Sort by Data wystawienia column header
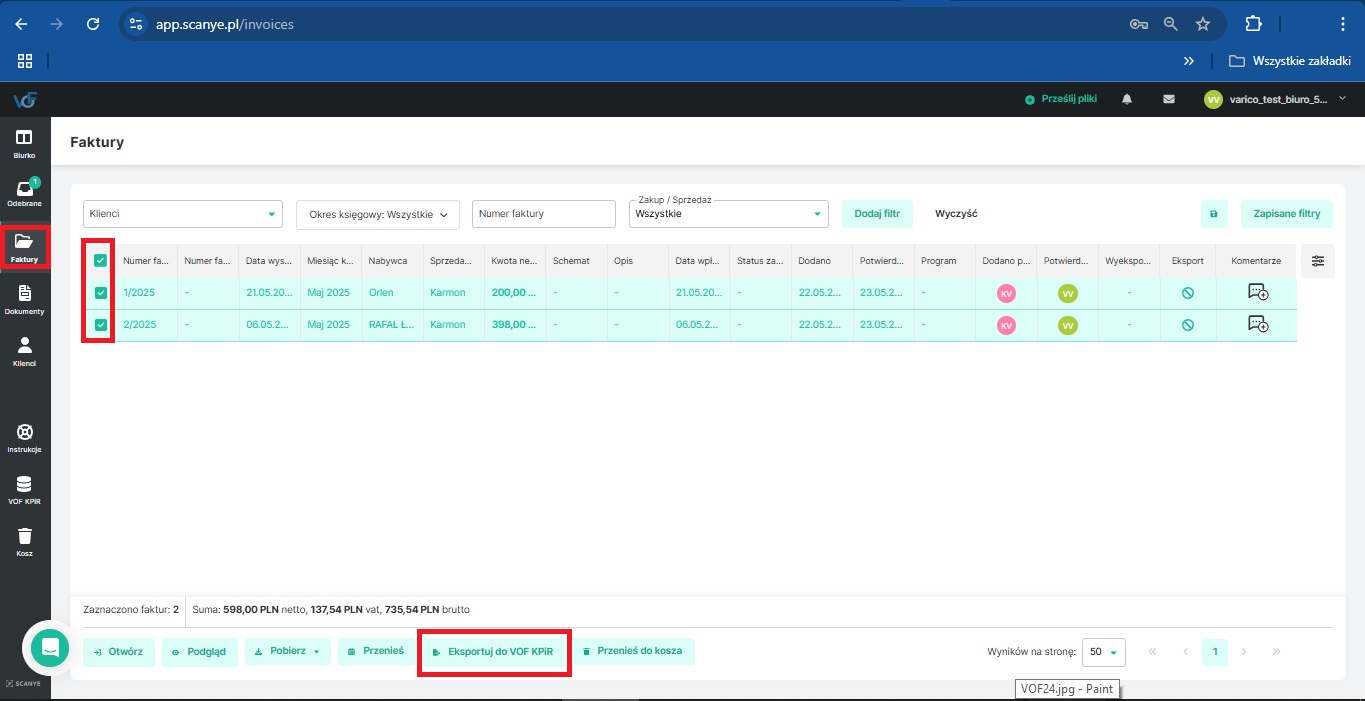 269,260
